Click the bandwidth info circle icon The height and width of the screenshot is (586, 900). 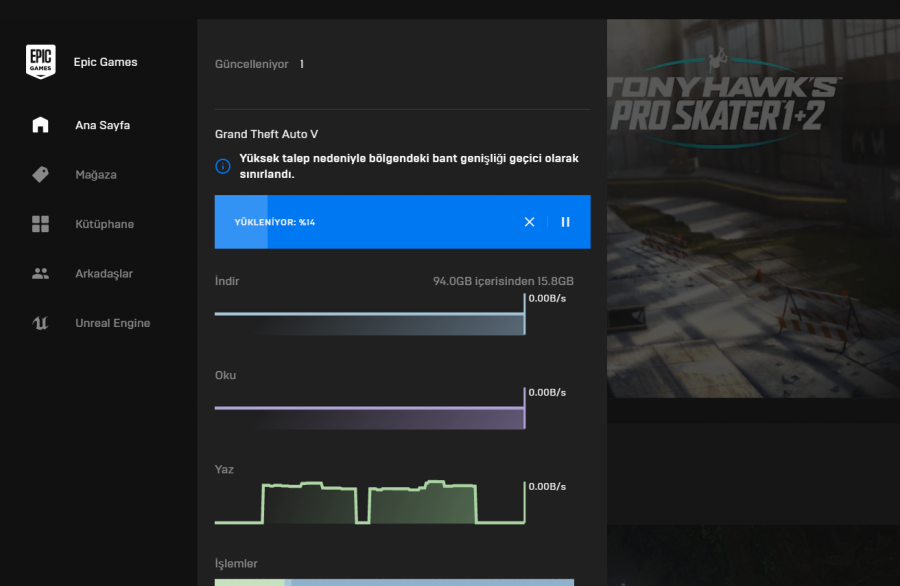pyautogui.click(x=223, y=166)
